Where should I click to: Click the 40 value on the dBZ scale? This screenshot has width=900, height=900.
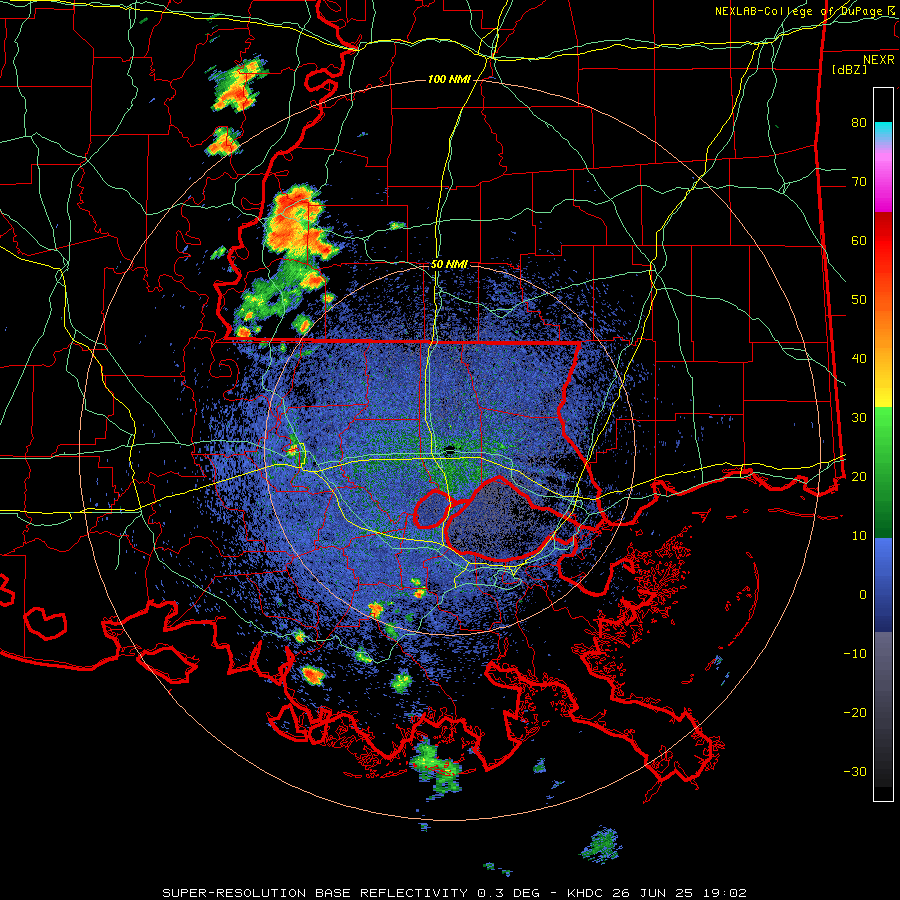(x=859, y=359)
